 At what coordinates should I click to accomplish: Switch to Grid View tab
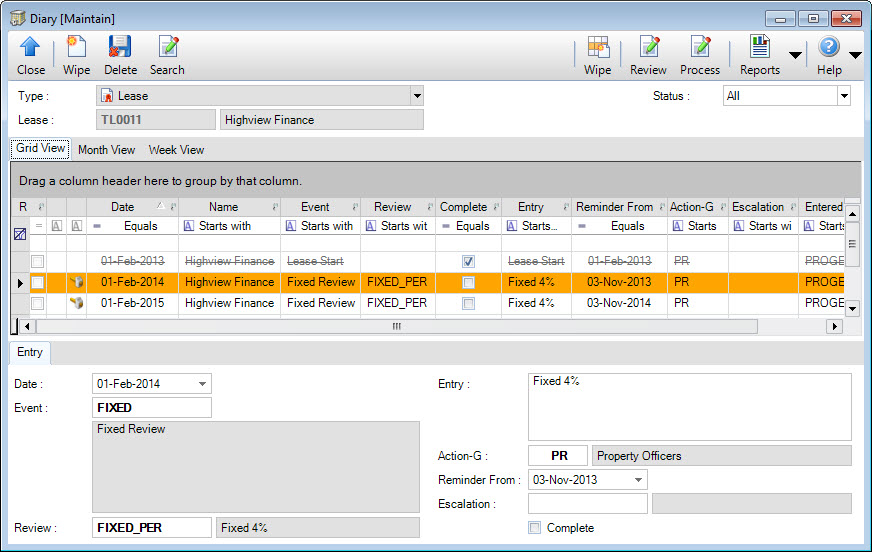pos(40,148)
